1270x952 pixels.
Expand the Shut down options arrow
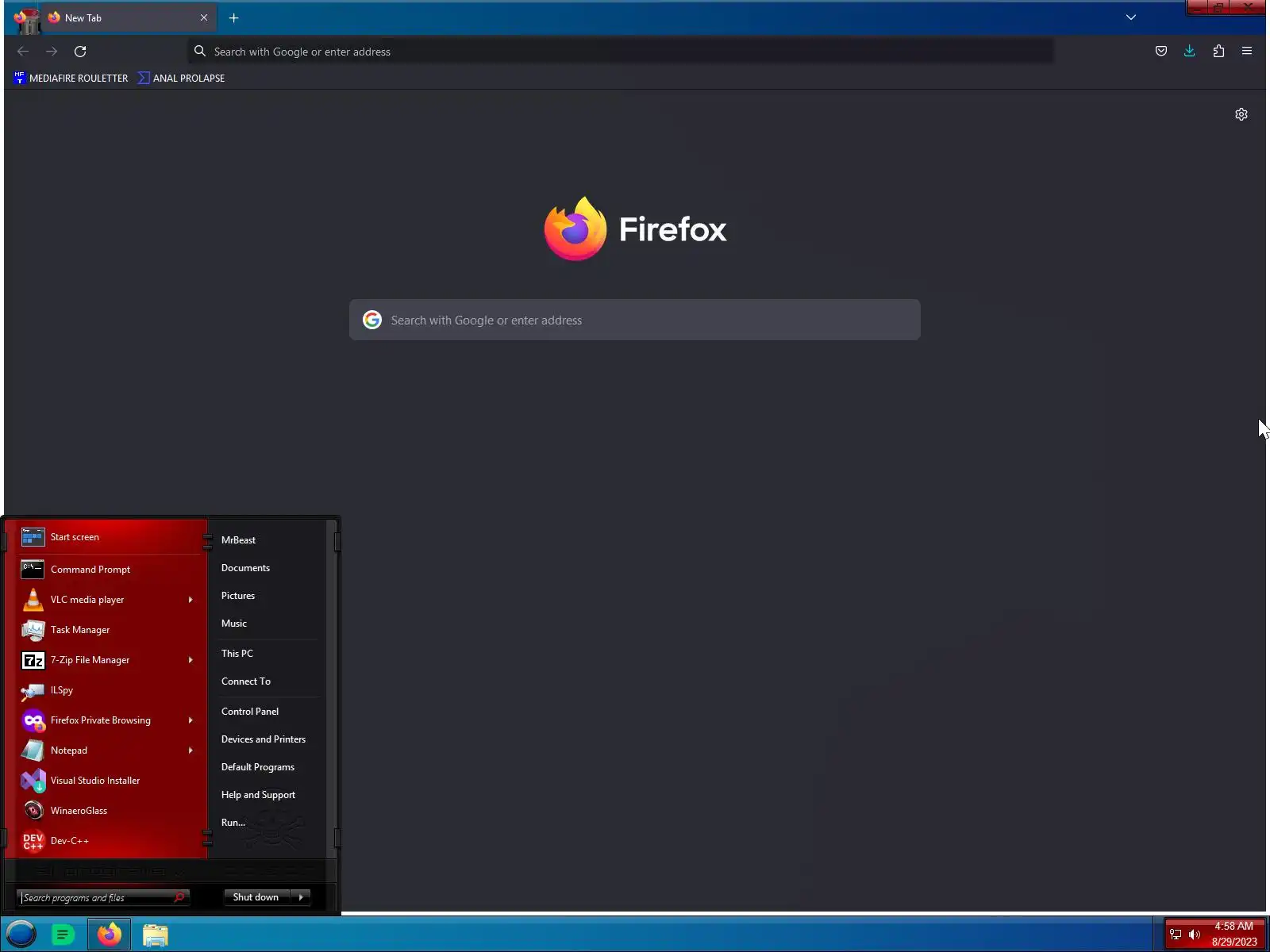tap(301, 897)
